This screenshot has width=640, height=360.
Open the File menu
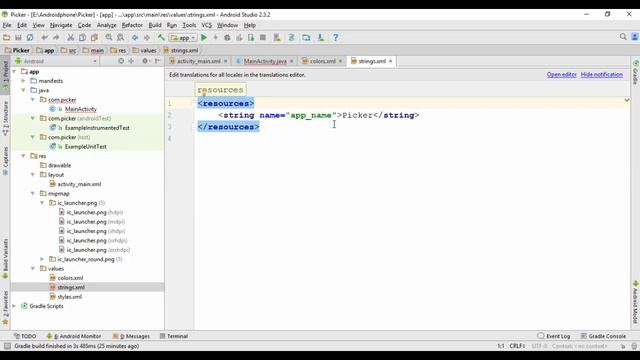[x=7, y=25]
